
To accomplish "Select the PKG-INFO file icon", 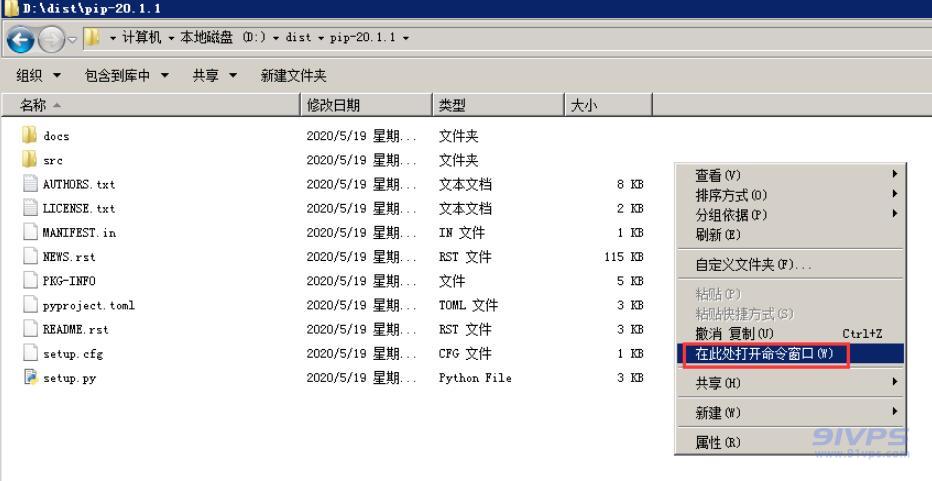I will tap(30, 280).
